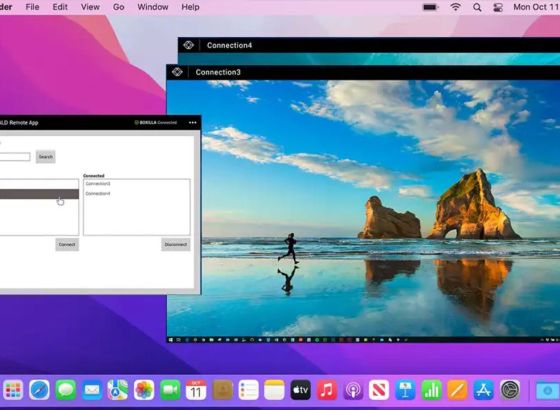The width and height of the screenshot is (560, 410).
Task: Open three-dot menu in Remote App
Action: click(192, 122)
